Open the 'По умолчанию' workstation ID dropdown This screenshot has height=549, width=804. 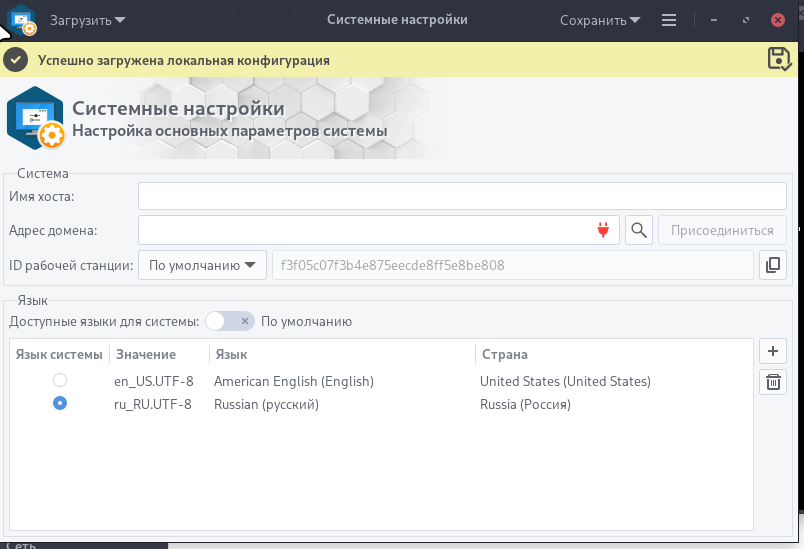[202, 265]
